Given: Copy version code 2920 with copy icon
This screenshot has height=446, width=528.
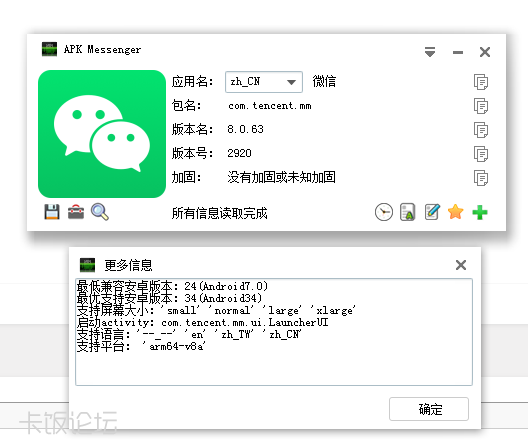Looking at the screenshot, I should [x=481, y=154].
